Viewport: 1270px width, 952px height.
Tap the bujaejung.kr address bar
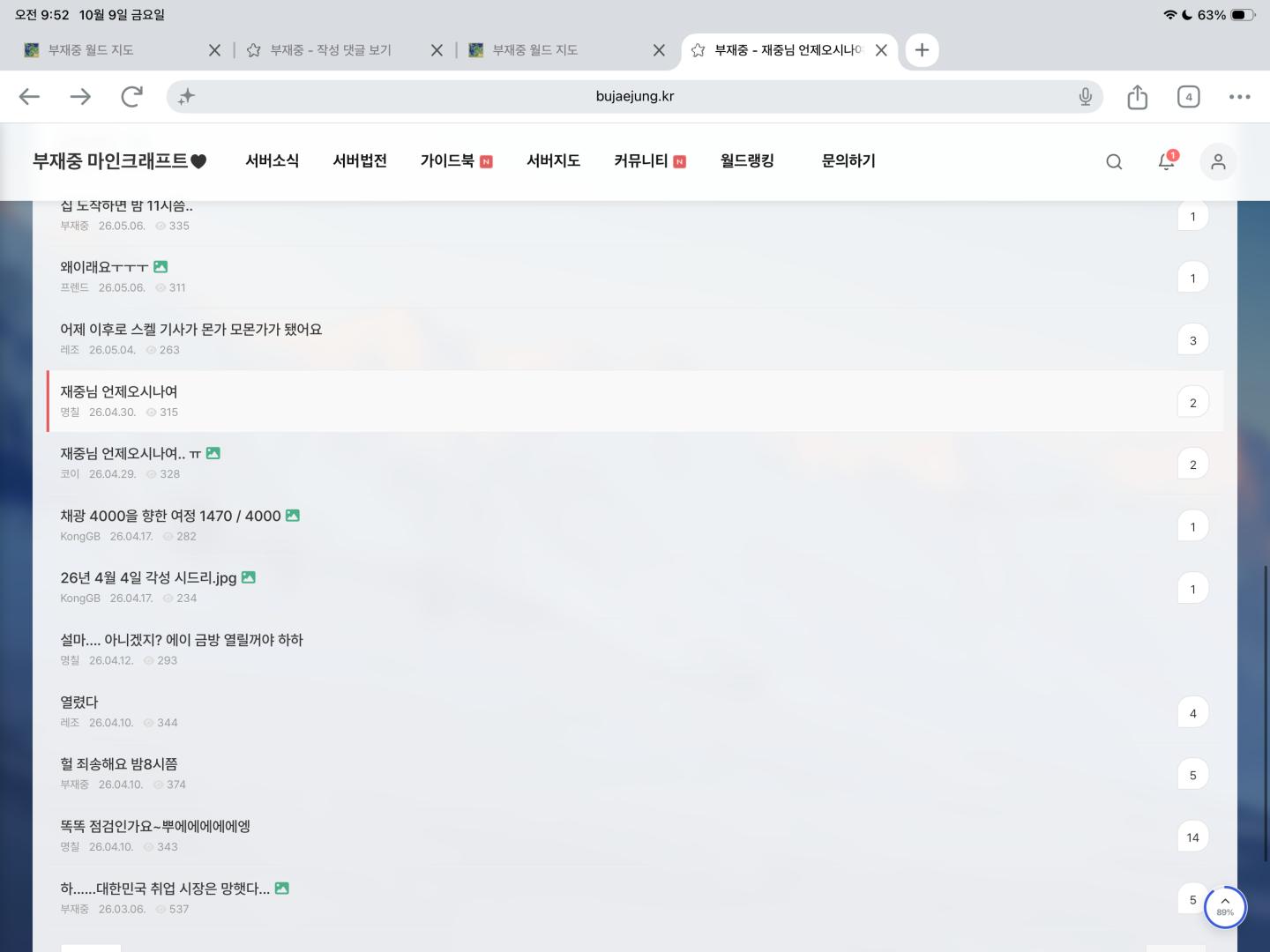point(635,97)
